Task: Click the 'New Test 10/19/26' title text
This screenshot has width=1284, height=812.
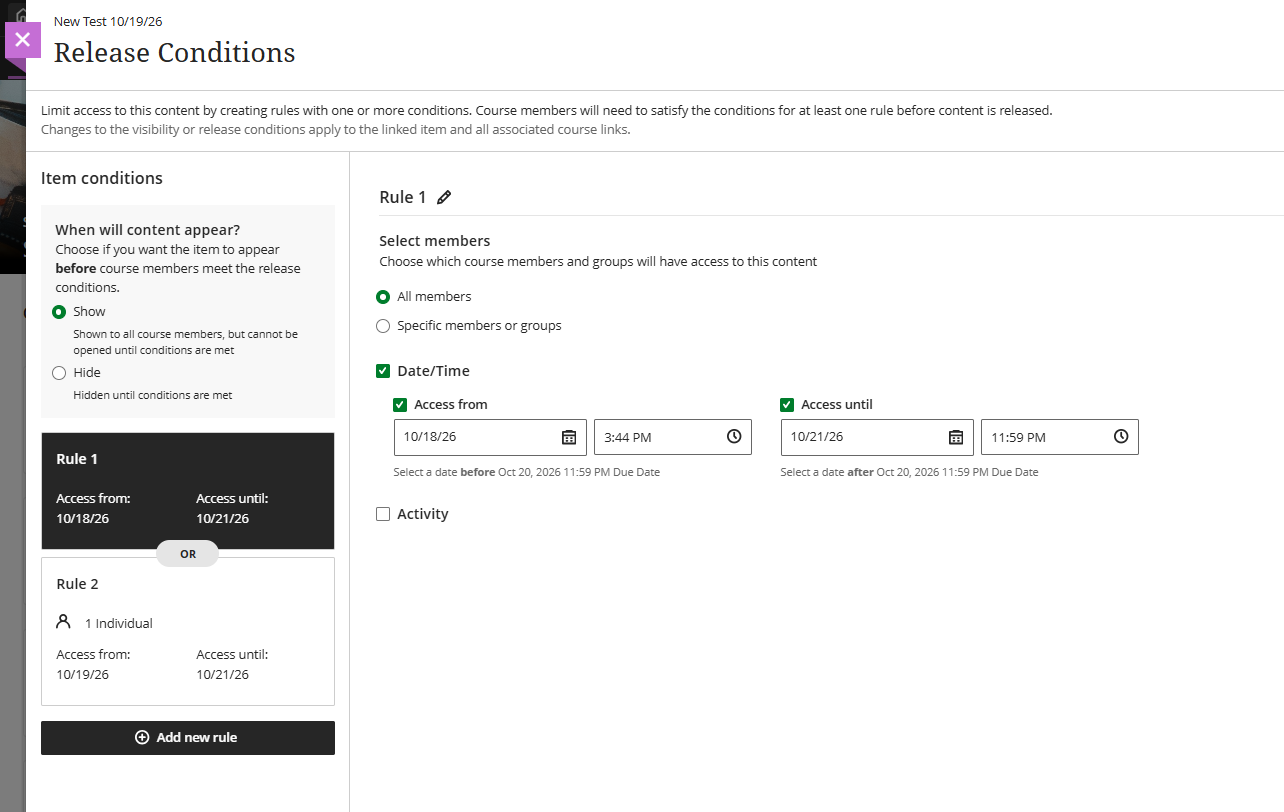Action: tap(108, 21)
